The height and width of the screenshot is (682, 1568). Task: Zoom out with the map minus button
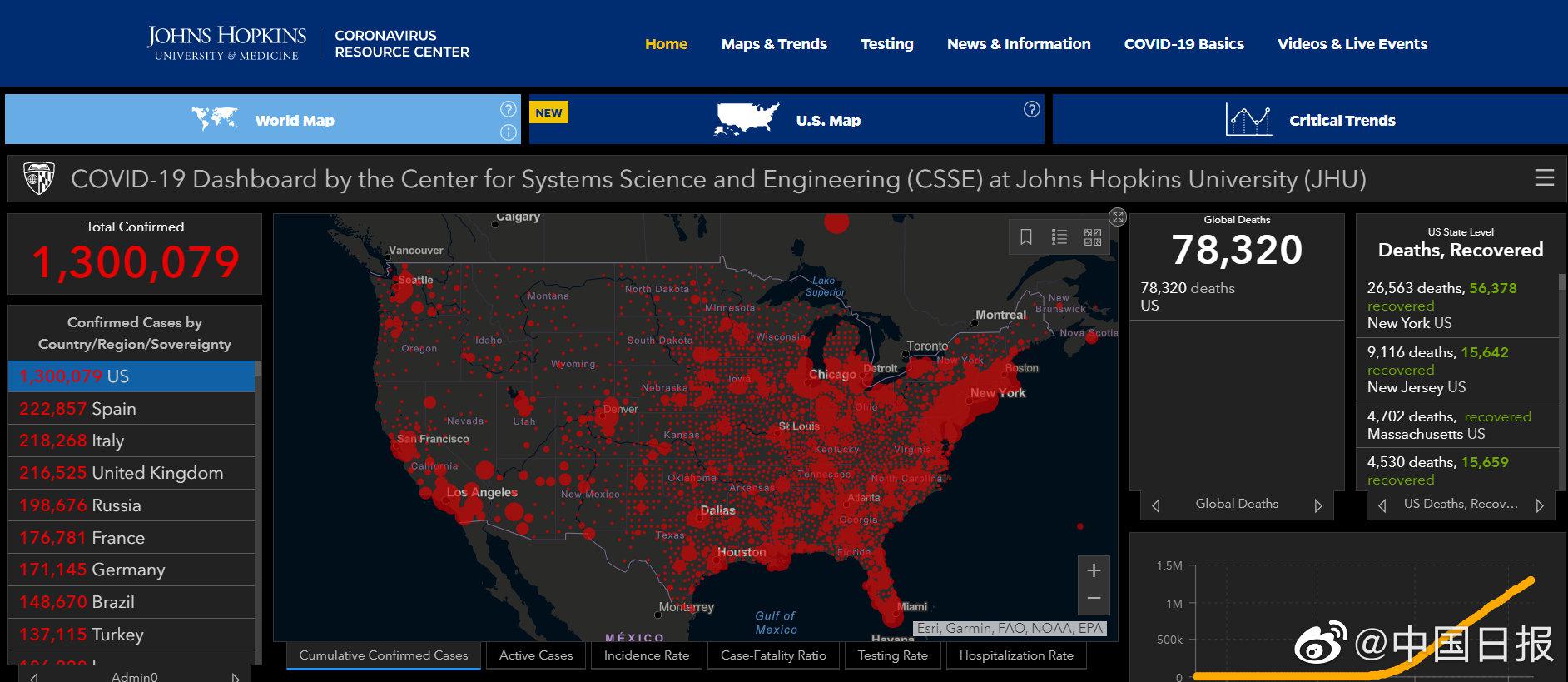pos(1094,599)
